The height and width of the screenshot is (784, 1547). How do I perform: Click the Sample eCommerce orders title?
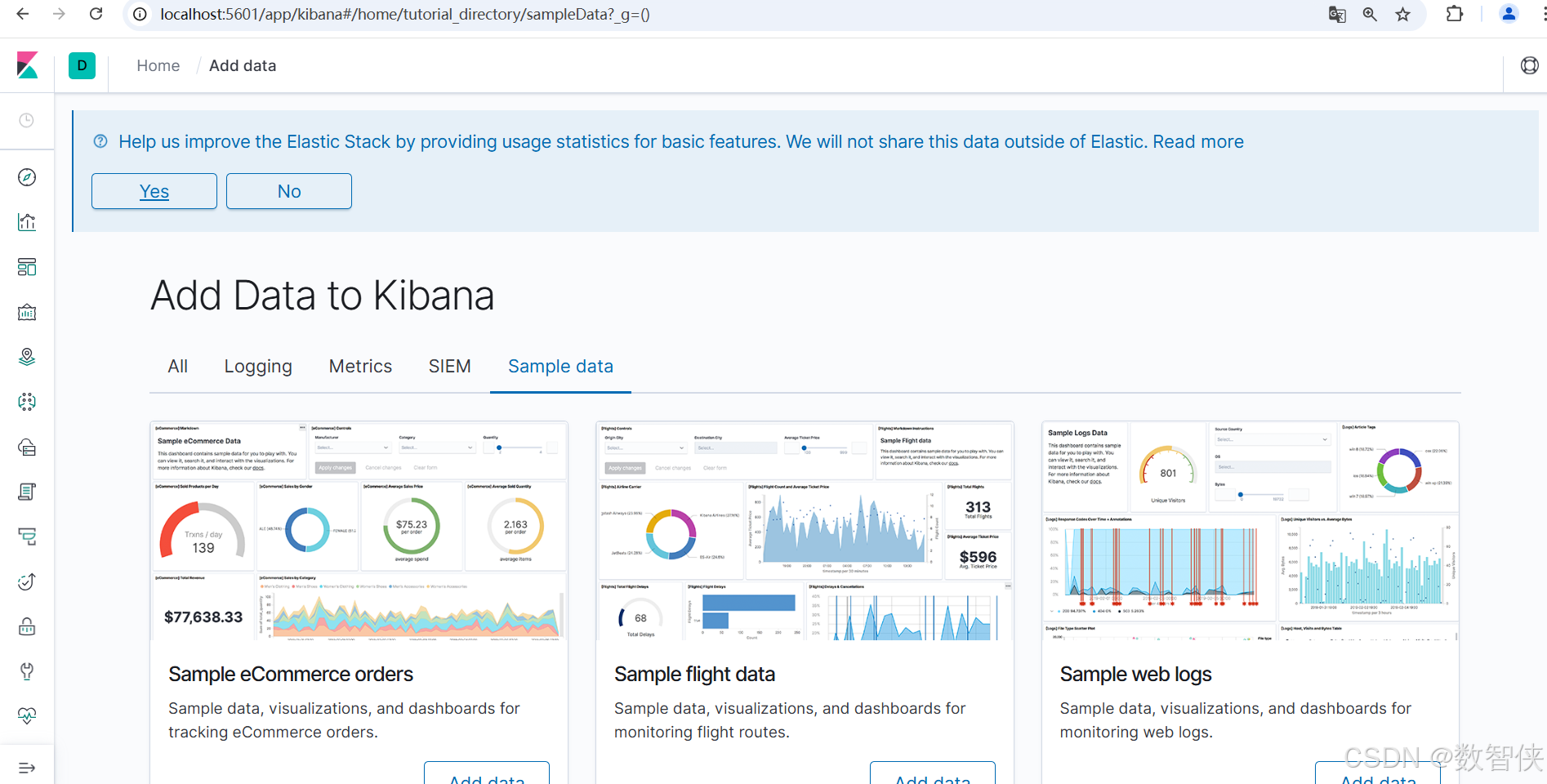point(291,674)
